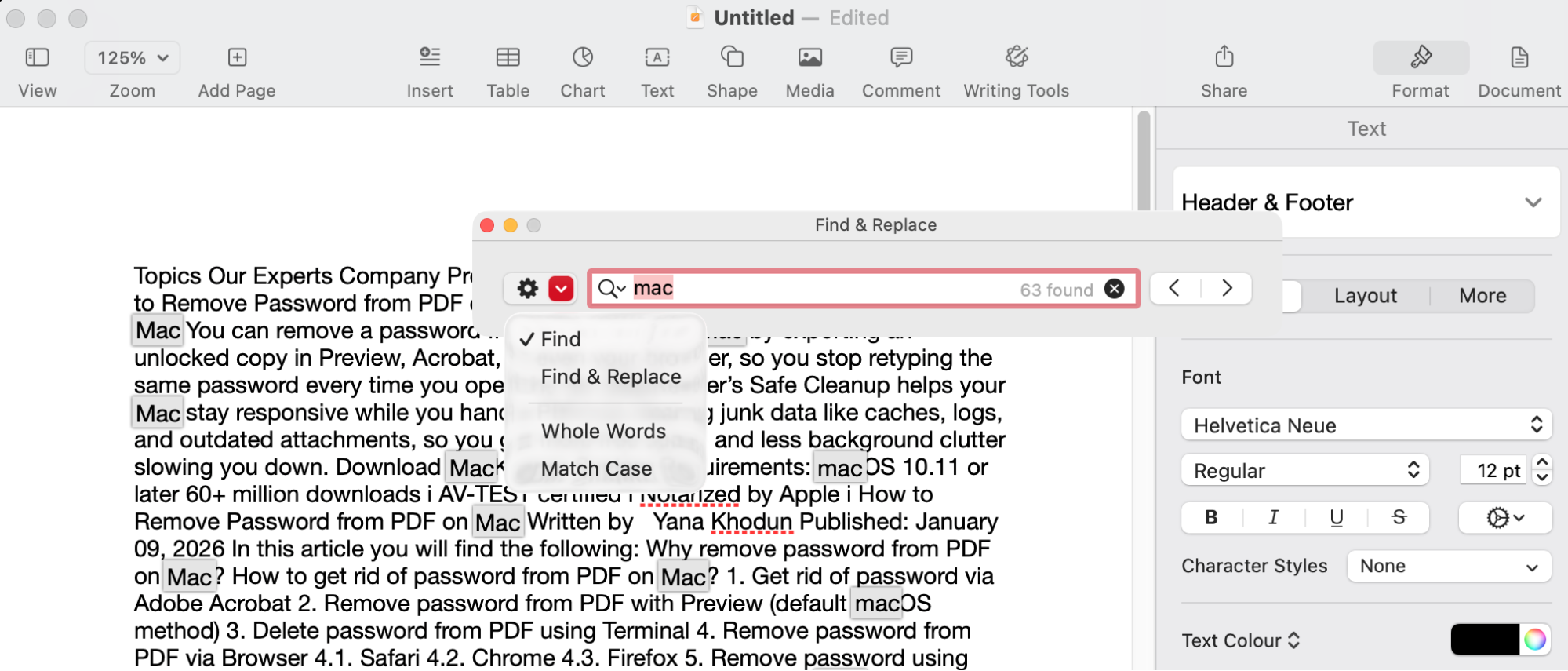The width and height of the screenshot is (1568, 671).
Task: Open advanced text options gear menu
Action: coord(1504,518)
